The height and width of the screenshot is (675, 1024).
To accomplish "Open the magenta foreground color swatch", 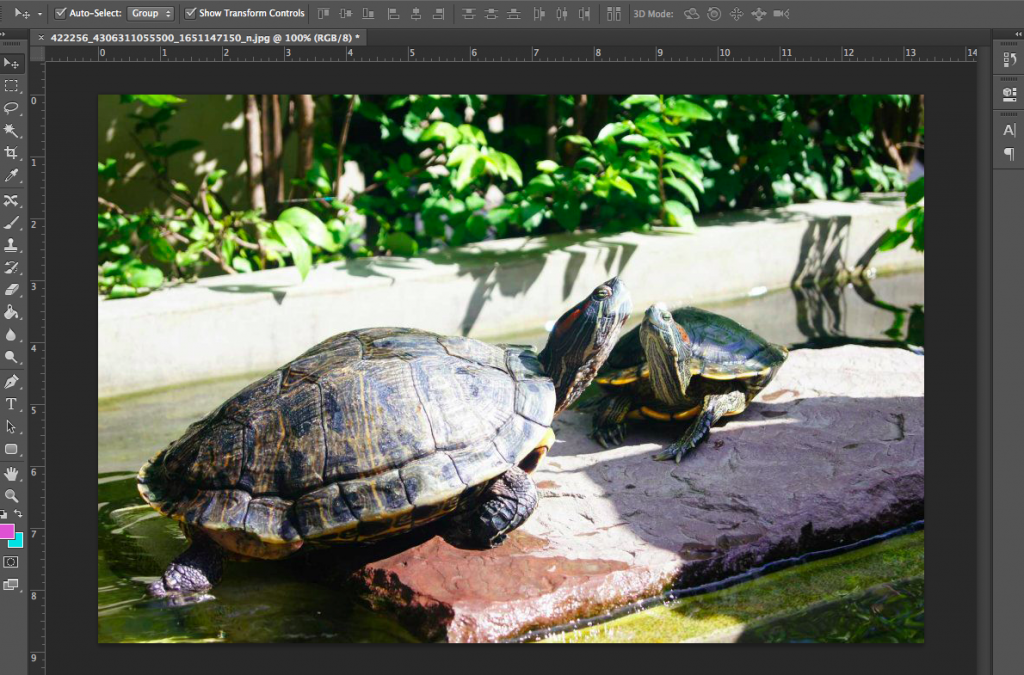I will click(x=6, y=531).
